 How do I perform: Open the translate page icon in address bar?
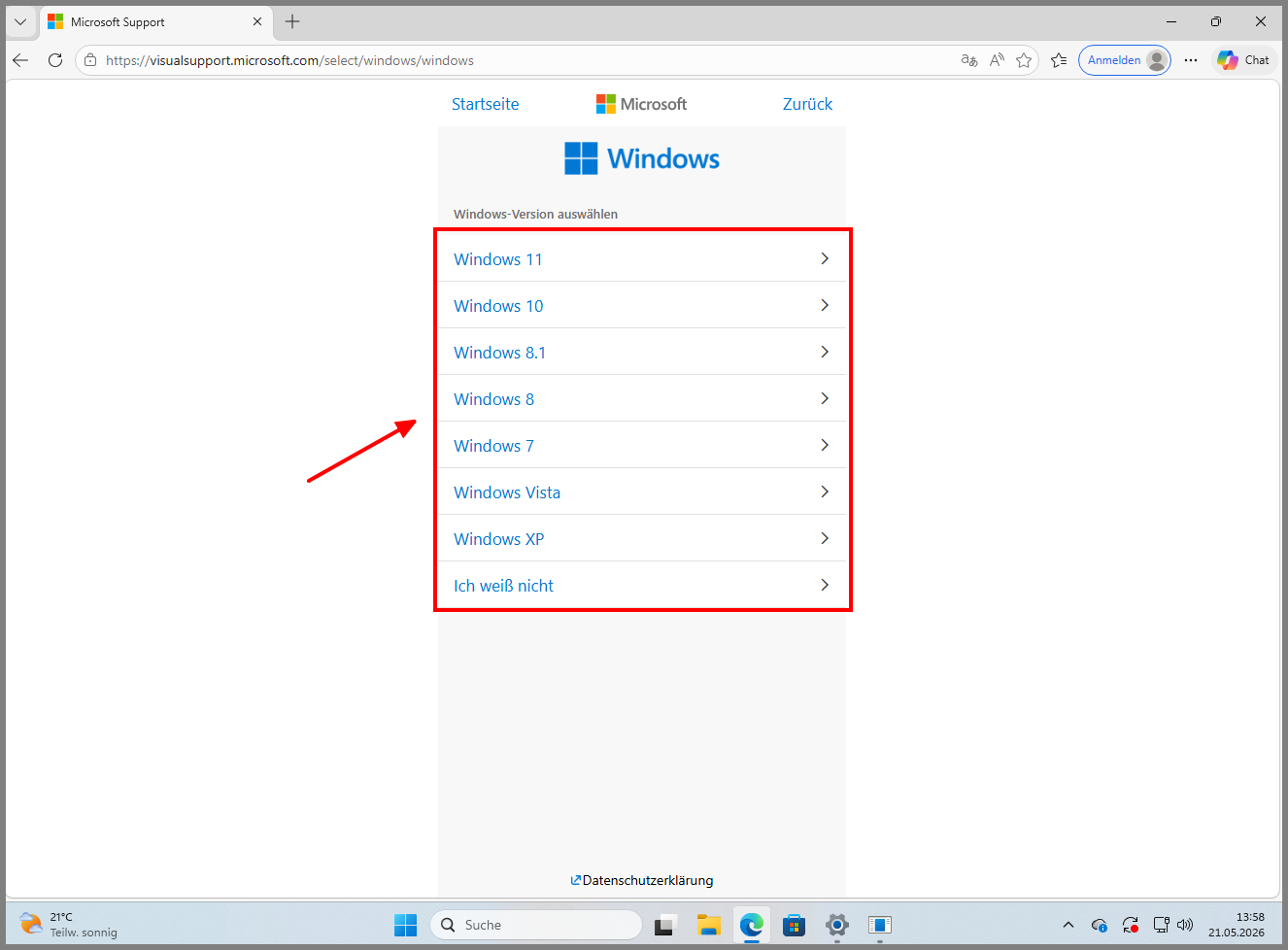pos(968,60)
